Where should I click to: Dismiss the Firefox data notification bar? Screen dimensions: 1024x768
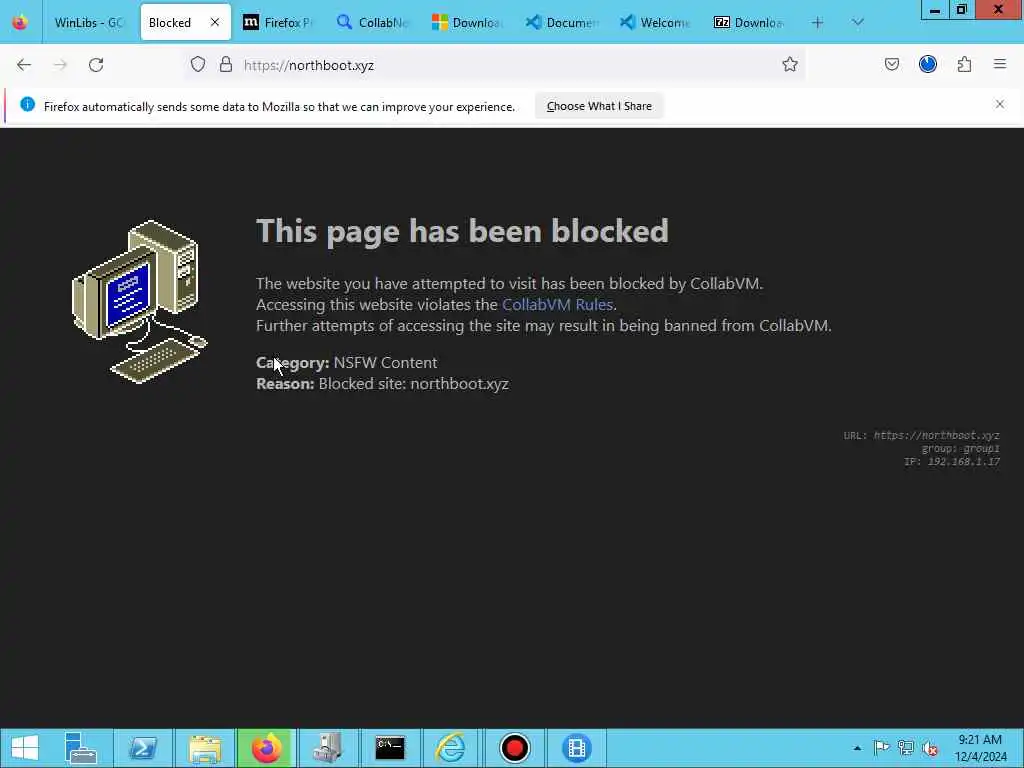[999, 104]
